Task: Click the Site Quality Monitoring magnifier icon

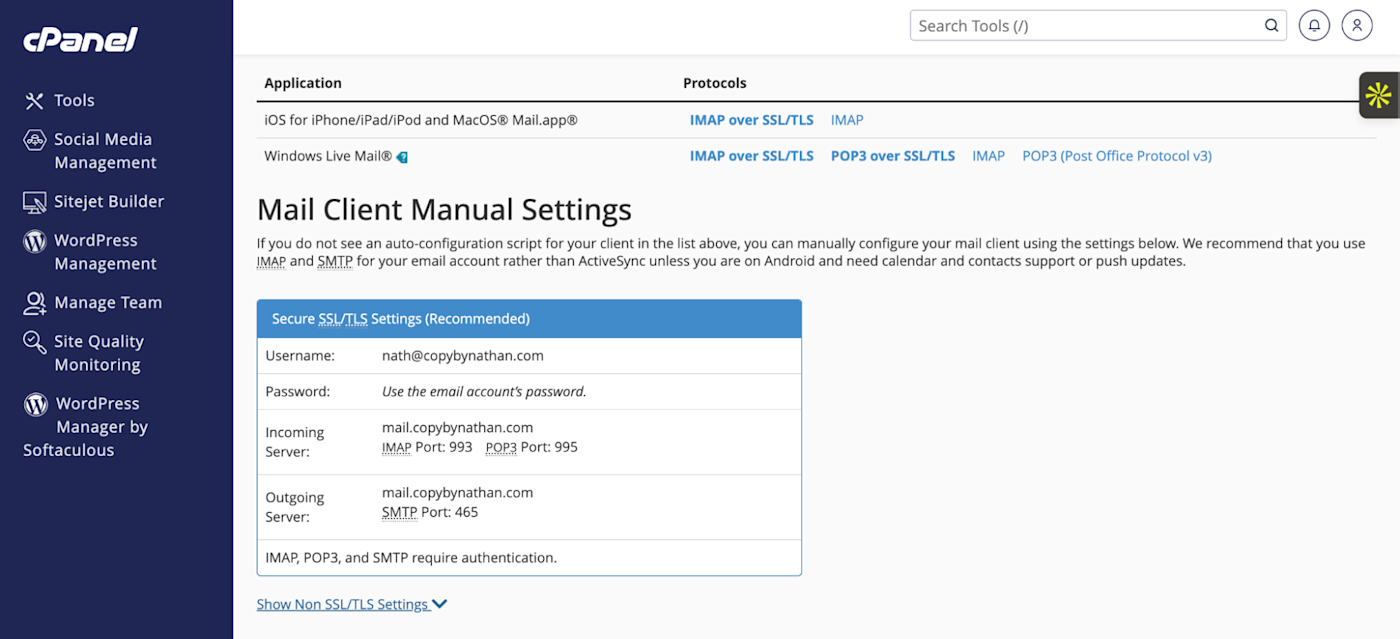Action: click(35, 342)
